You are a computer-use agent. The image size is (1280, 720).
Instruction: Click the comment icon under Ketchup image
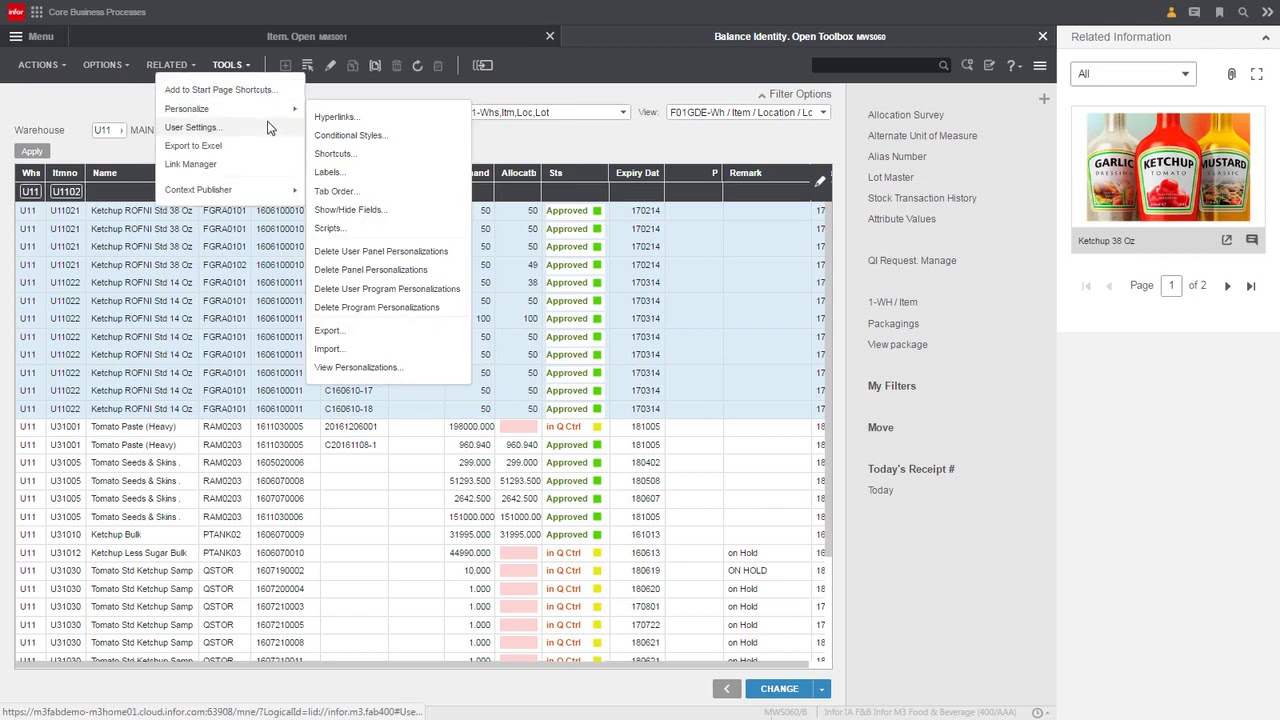[x=1251, y=240]
